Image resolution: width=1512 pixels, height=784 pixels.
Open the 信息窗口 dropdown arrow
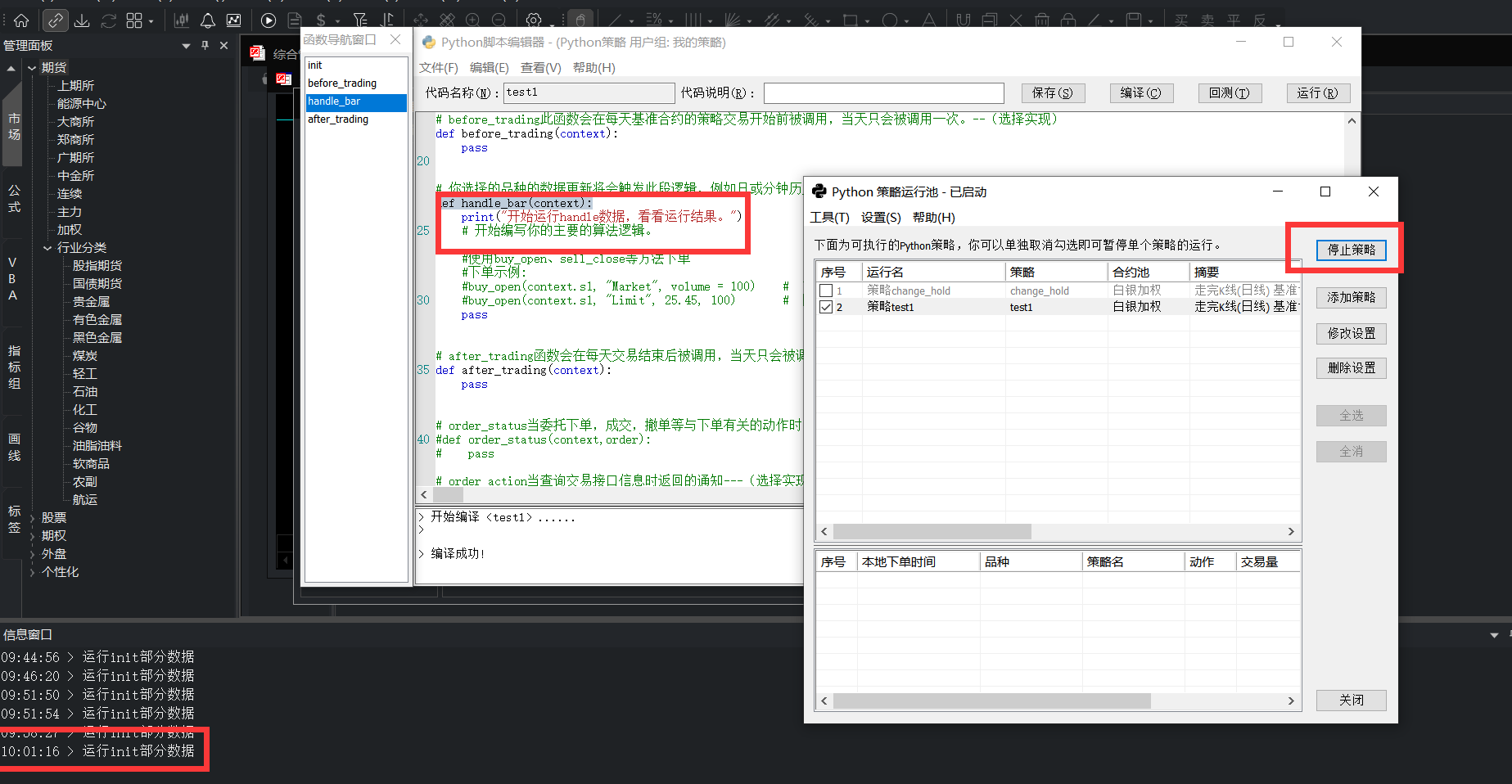[x=1494, y=635]
